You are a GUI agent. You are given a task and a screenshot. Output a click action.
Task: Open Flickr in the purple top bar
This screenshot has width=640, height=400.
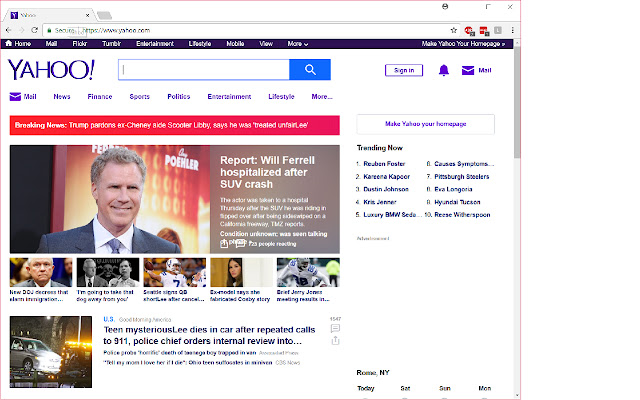click(80, 44)
